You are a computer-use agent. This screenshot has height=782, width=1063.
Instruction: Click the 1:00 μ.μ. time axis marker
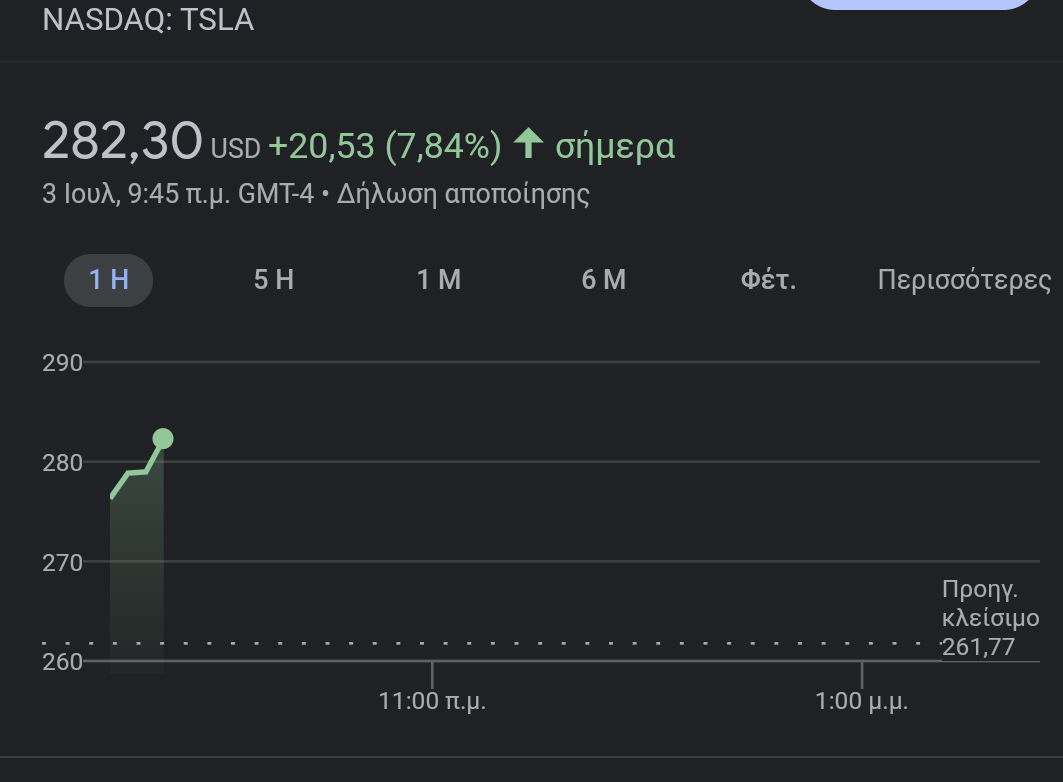862,700
